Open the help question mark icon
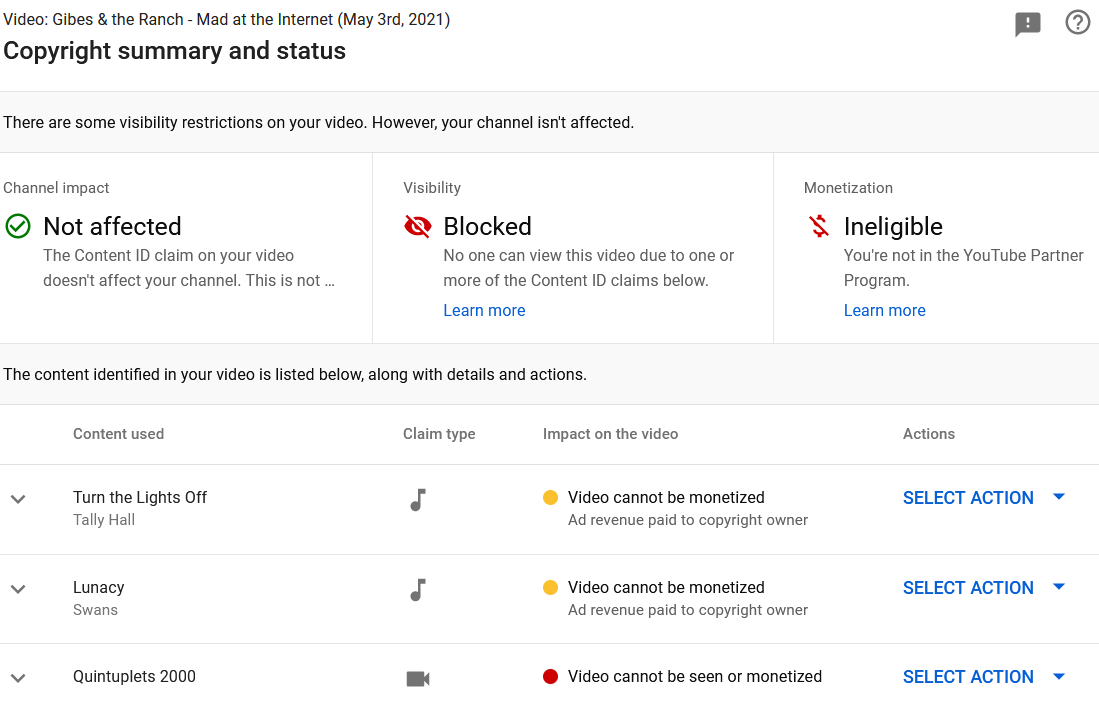This screenshot has height=709, width=1099. point(1077,22)
